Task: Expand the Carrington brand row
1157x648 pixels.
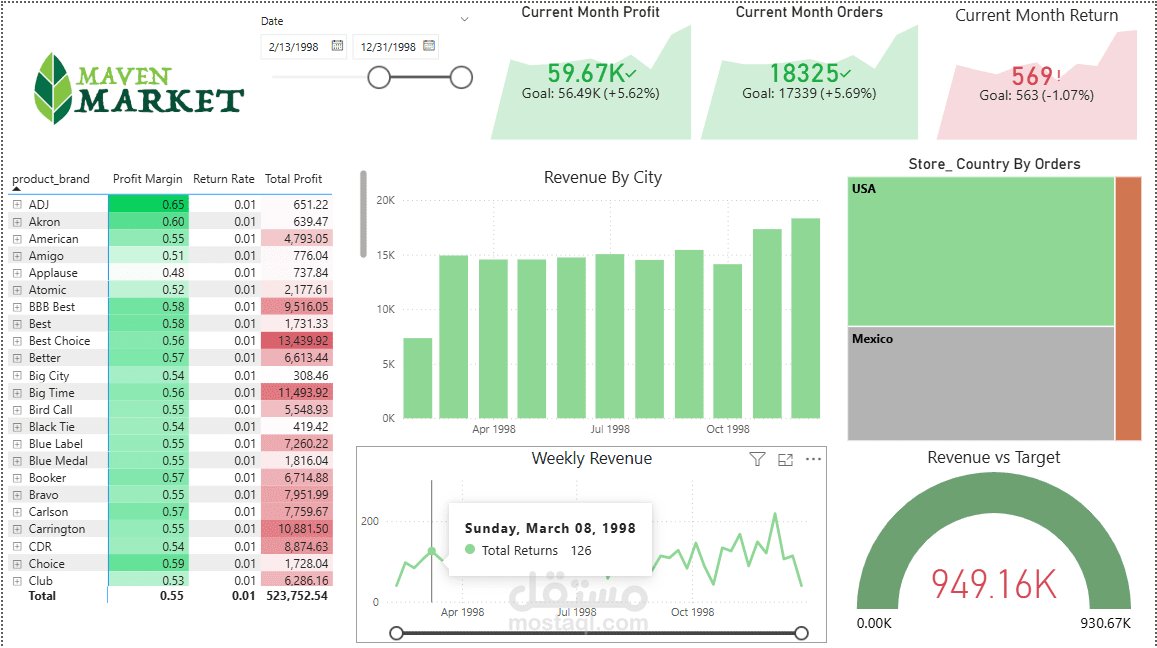Action: click(17, 529)
